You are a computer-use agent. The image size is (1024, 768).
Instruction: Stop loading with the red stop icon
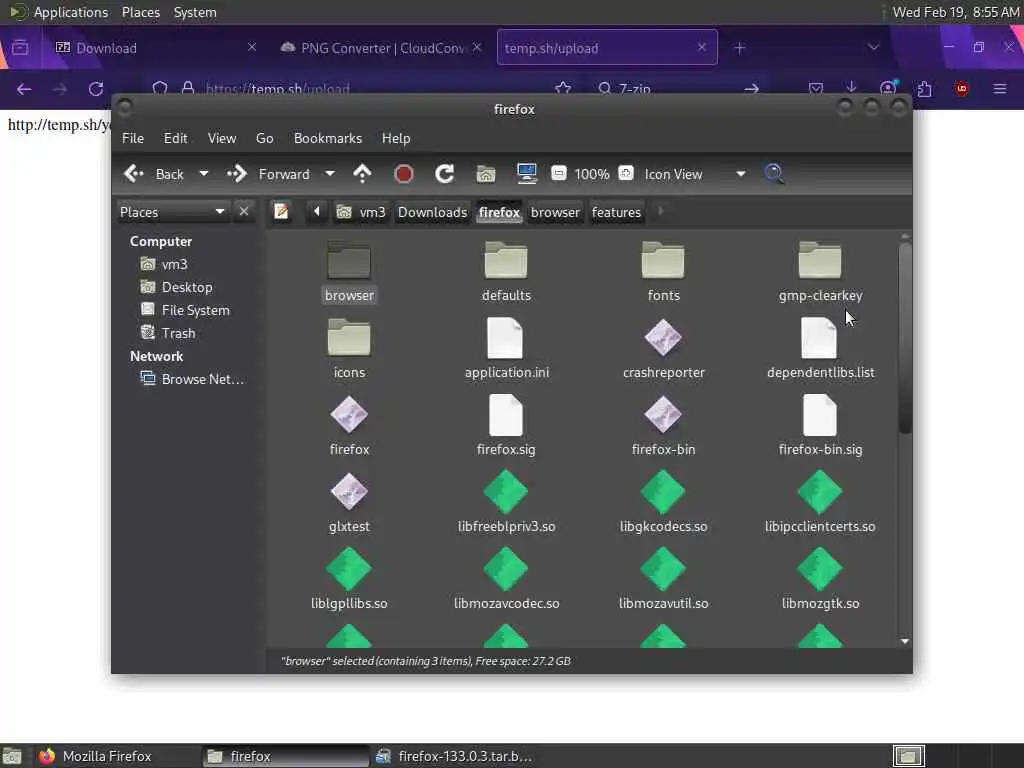[404, 174]
